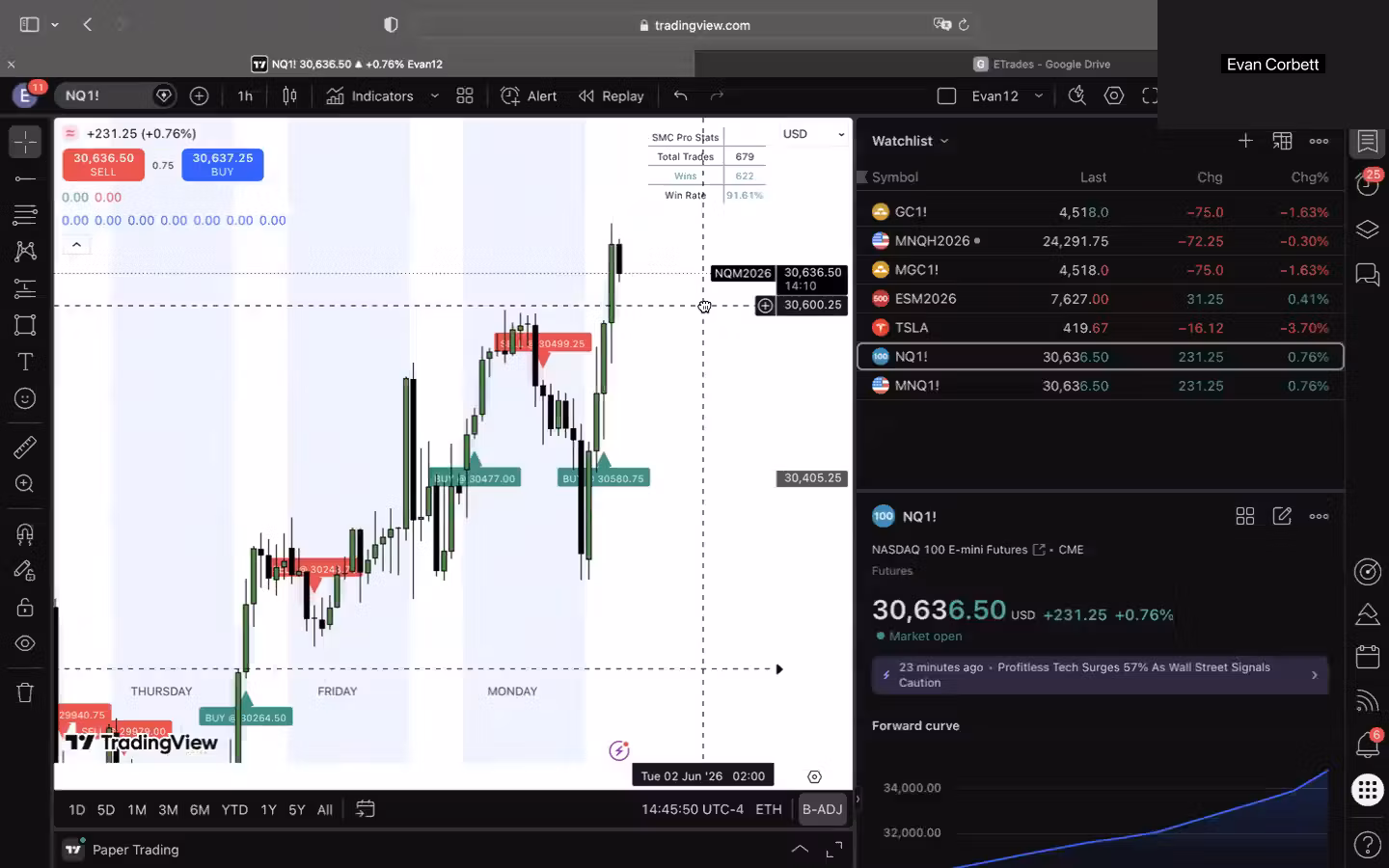The height and width of the screenshot is (868, 1389).
Task: Select the GC1! watchlist row
Action: pyautogui.click(x=1100, y=212)
